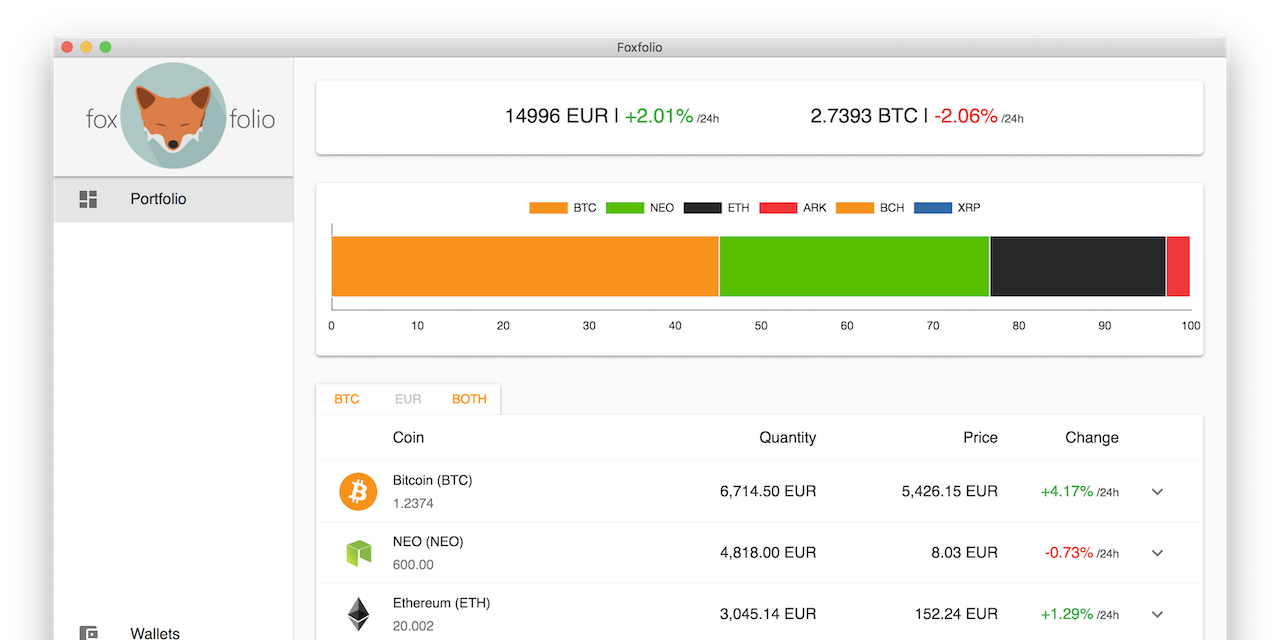Click the black ETH bar segment

click(1078, 267)
